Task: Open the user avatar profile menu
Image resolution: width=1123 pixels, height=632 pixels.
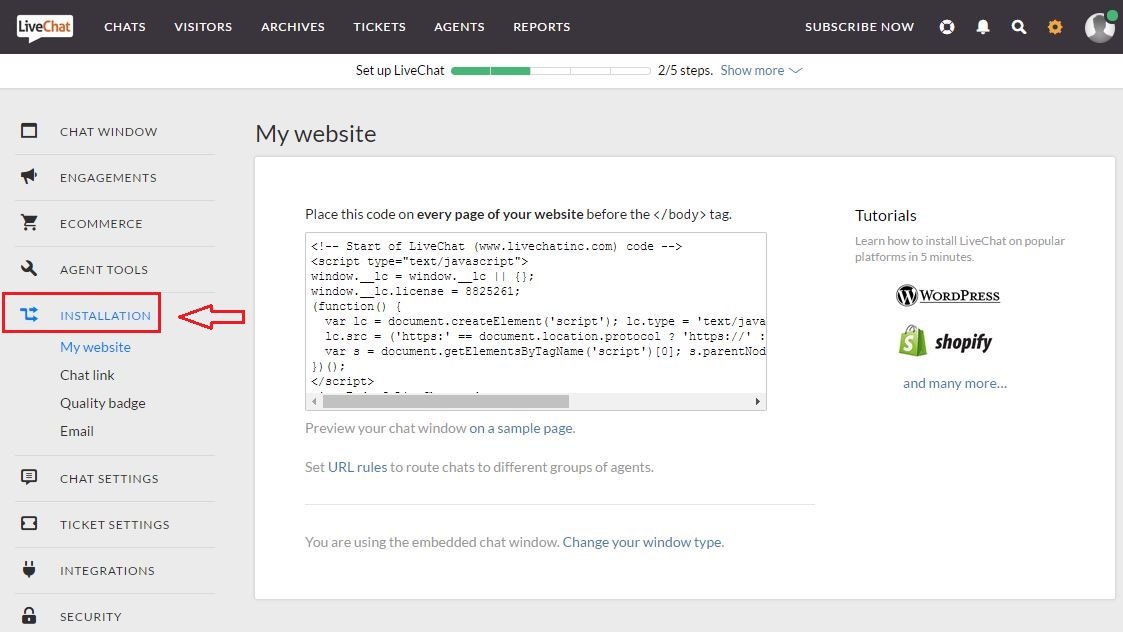Action: point(1100,27)
